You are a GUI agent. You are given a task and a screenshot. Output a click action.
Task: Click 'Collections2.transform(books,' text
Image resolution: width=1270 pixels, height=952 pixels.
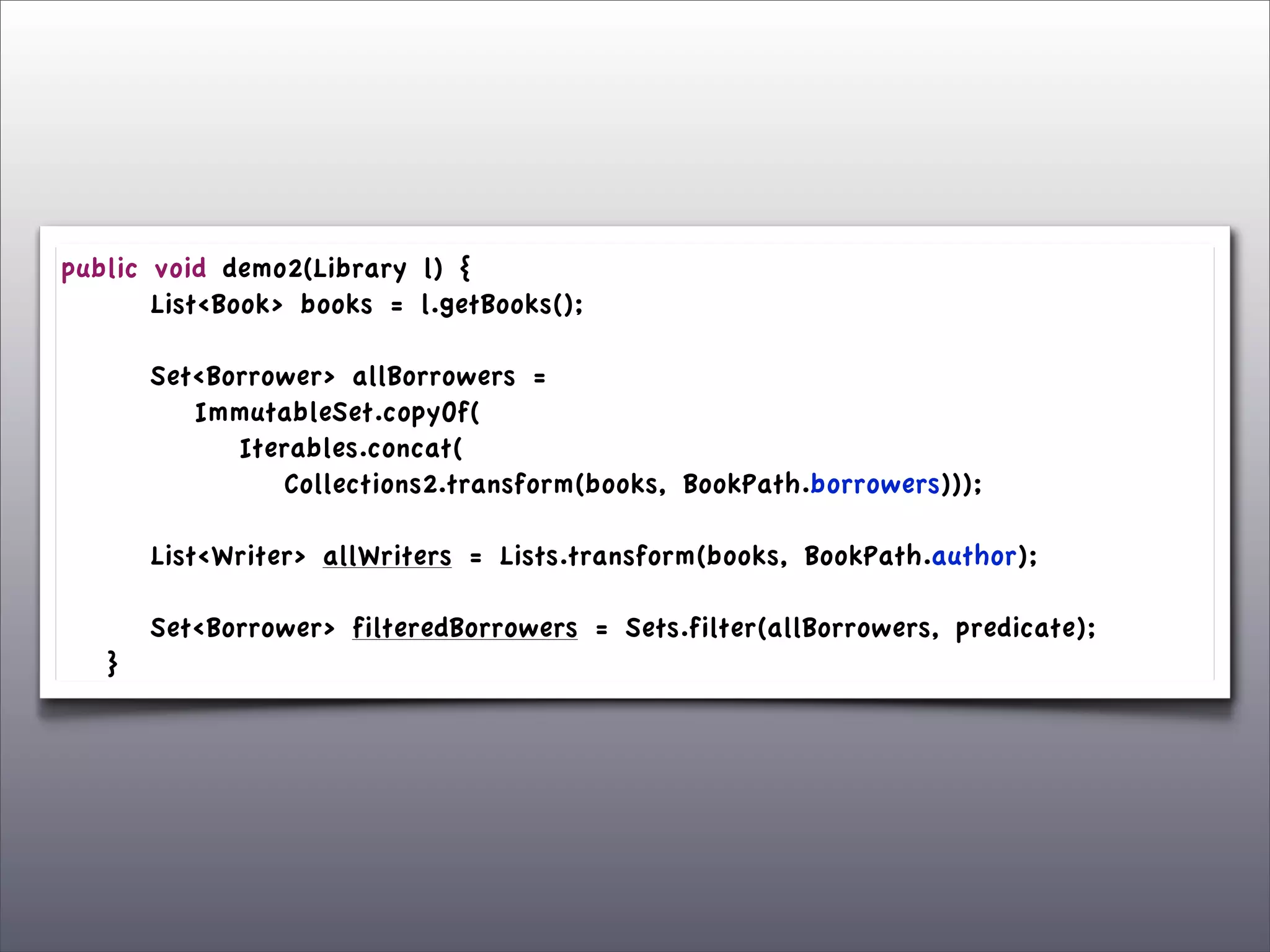pyautogui.click(x=475, y=484)
